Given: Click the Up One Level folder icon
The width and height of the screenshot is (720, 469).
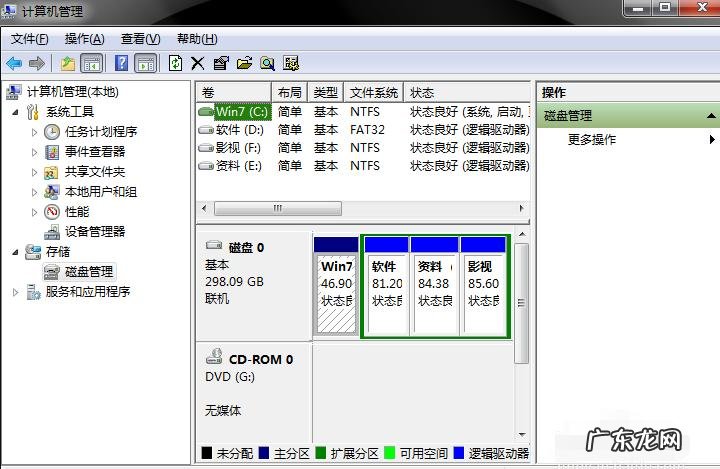Looking at the screenshot, I should pyautogui.click(x=67, y=63).
